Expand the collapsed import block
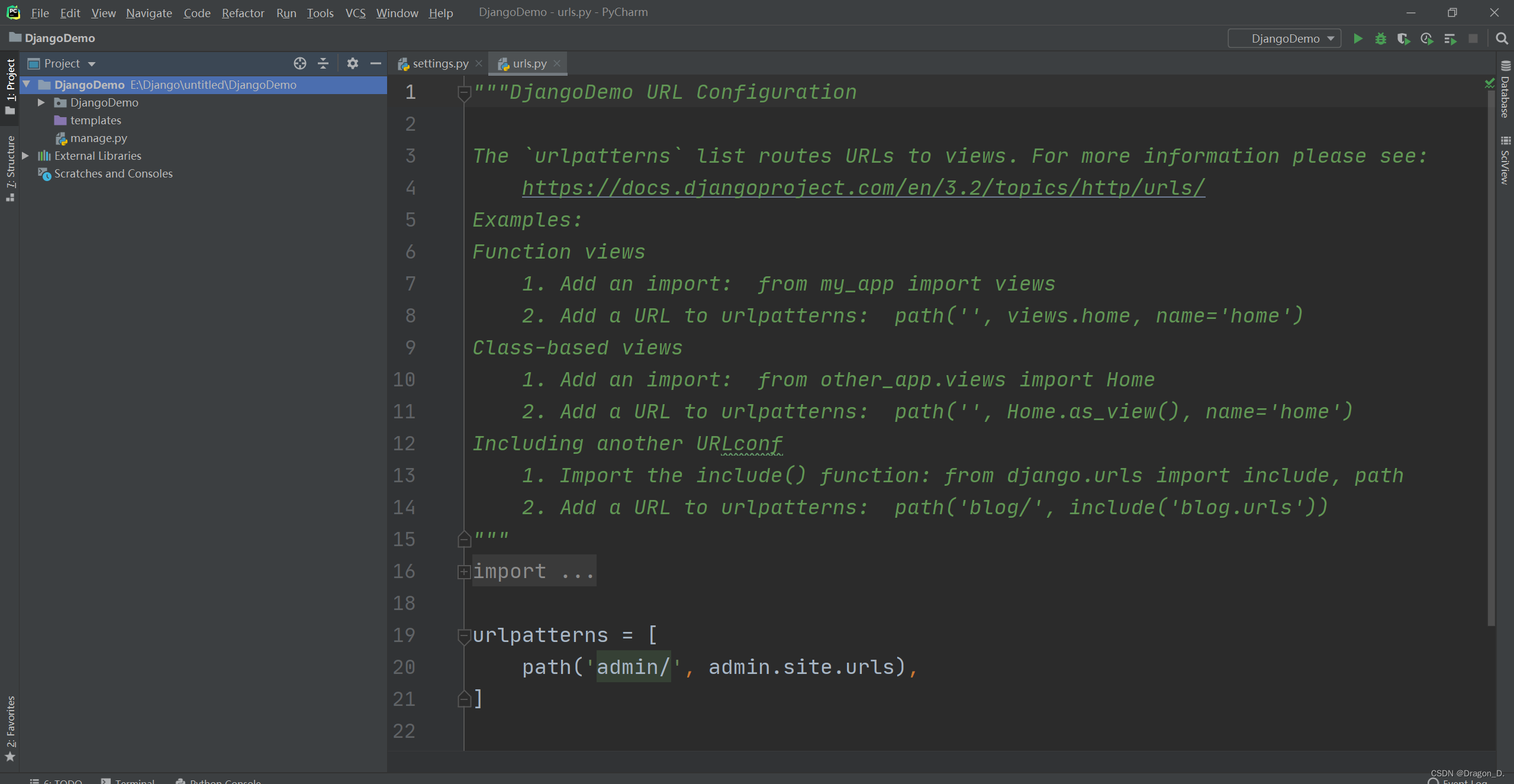Image resolution: width=1514 pixels, height=784 pixels. (x=464, y=572)
